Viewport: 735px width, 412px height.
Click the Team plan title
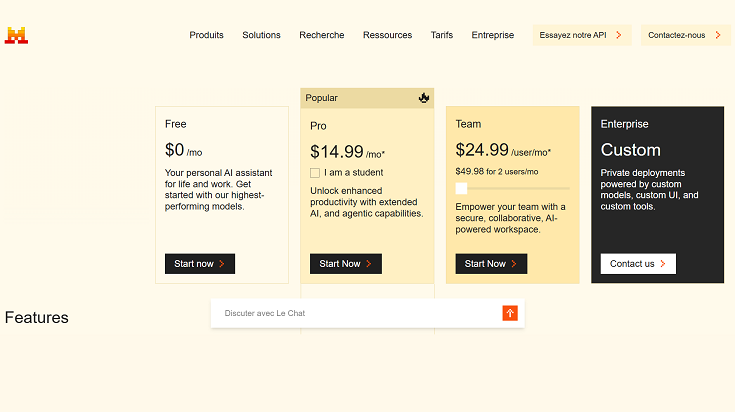[468, 124]
